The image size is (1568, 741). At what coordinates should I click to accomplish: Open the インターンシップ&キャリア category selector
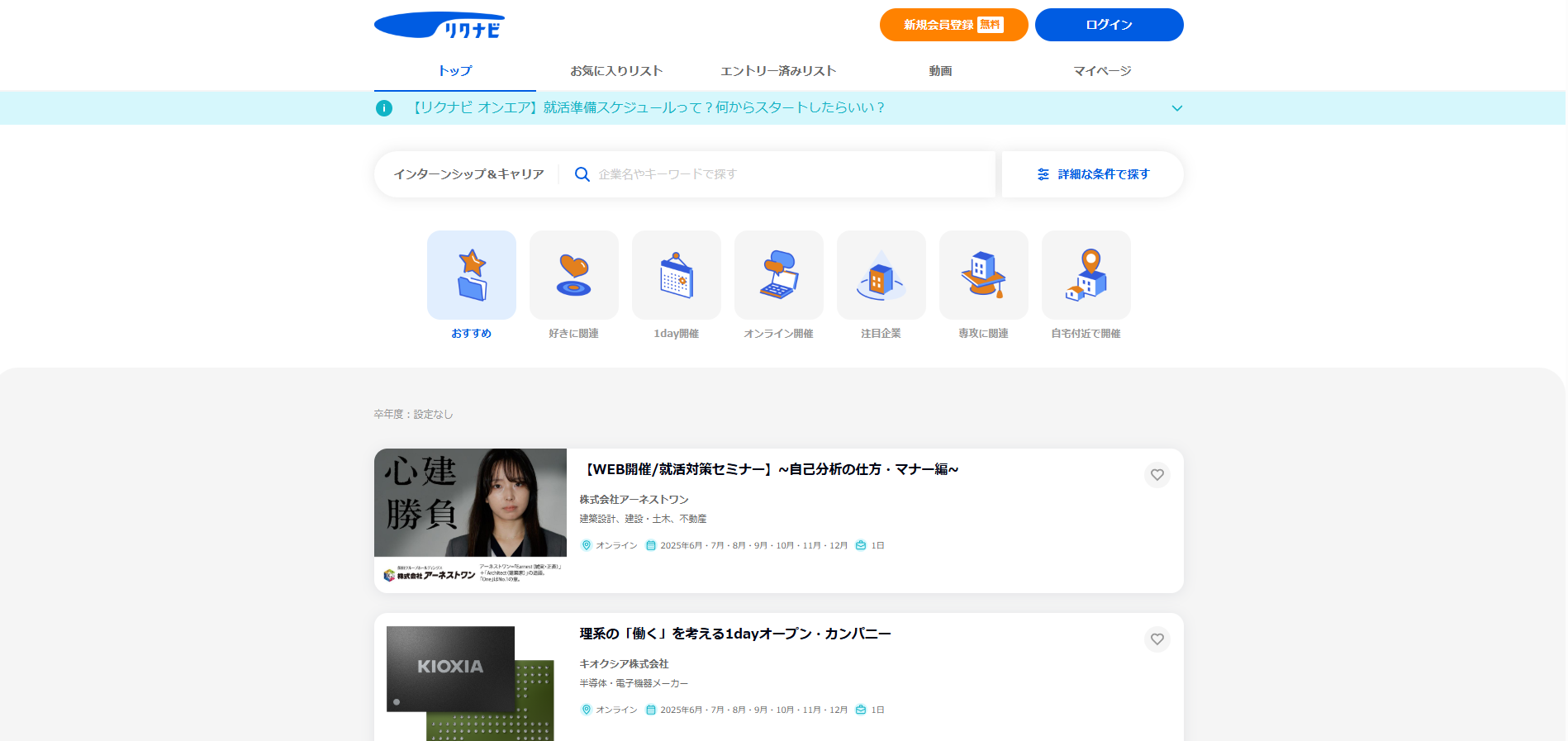click(468, 174)
